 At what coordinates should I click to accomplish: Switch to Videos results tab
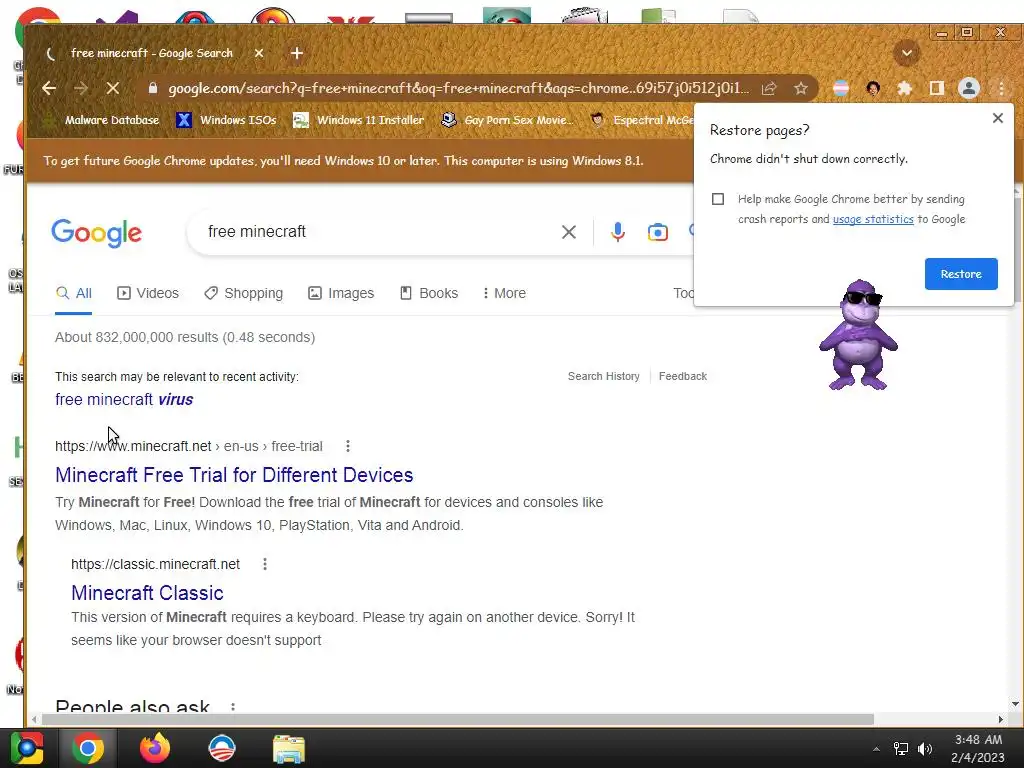[x=148, y=293]
